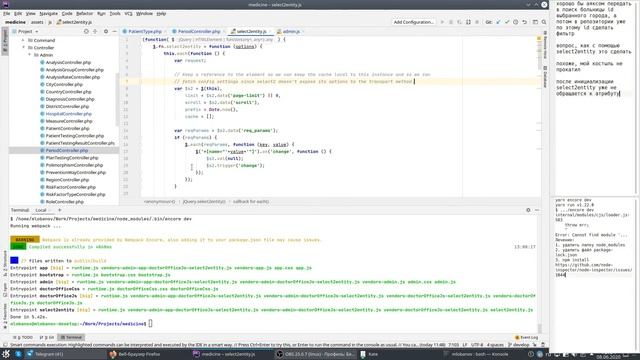The height and width of the screenshot is (360, 640).
Task: Click the Run (play) toolbar icon
Action: (442, 22)
